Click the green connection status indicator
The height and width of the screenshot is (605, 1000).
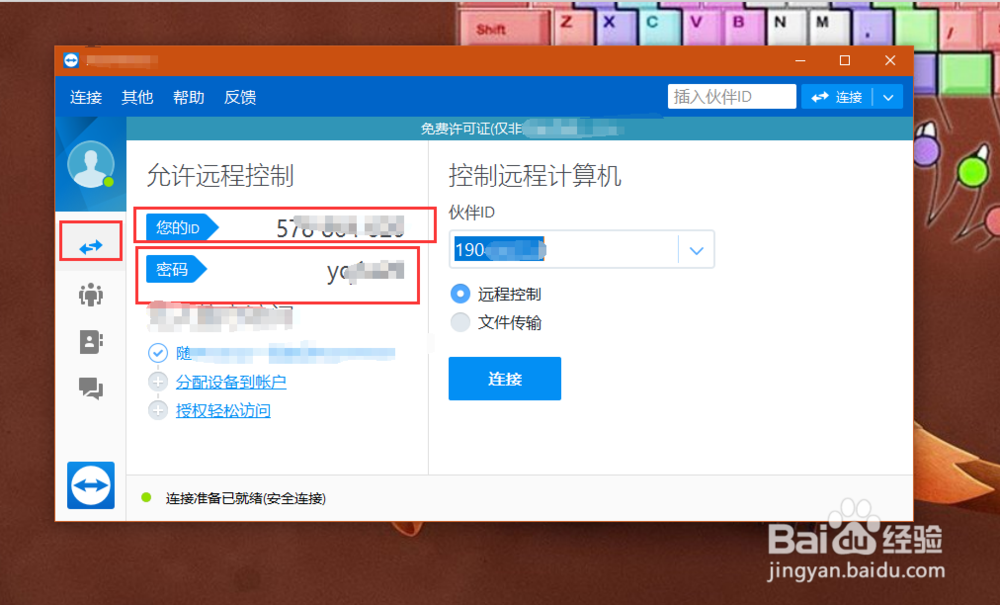146,497
